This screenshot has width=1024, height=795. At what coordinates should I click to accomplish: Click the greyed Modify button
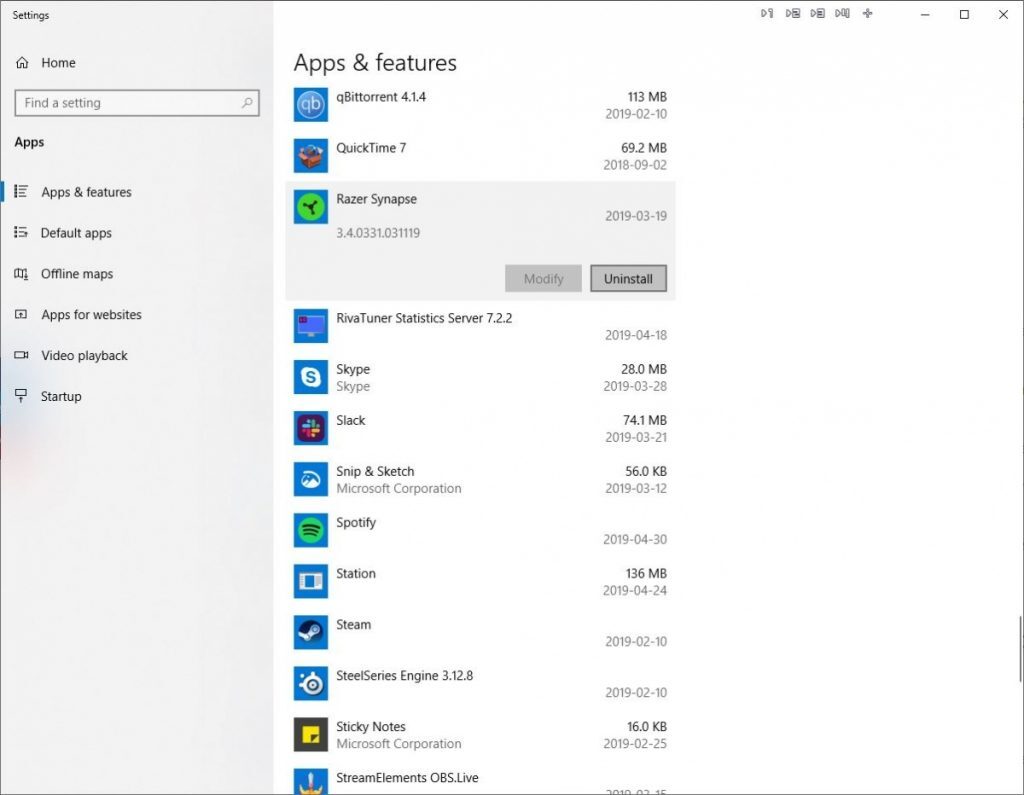tap(543, 278)
